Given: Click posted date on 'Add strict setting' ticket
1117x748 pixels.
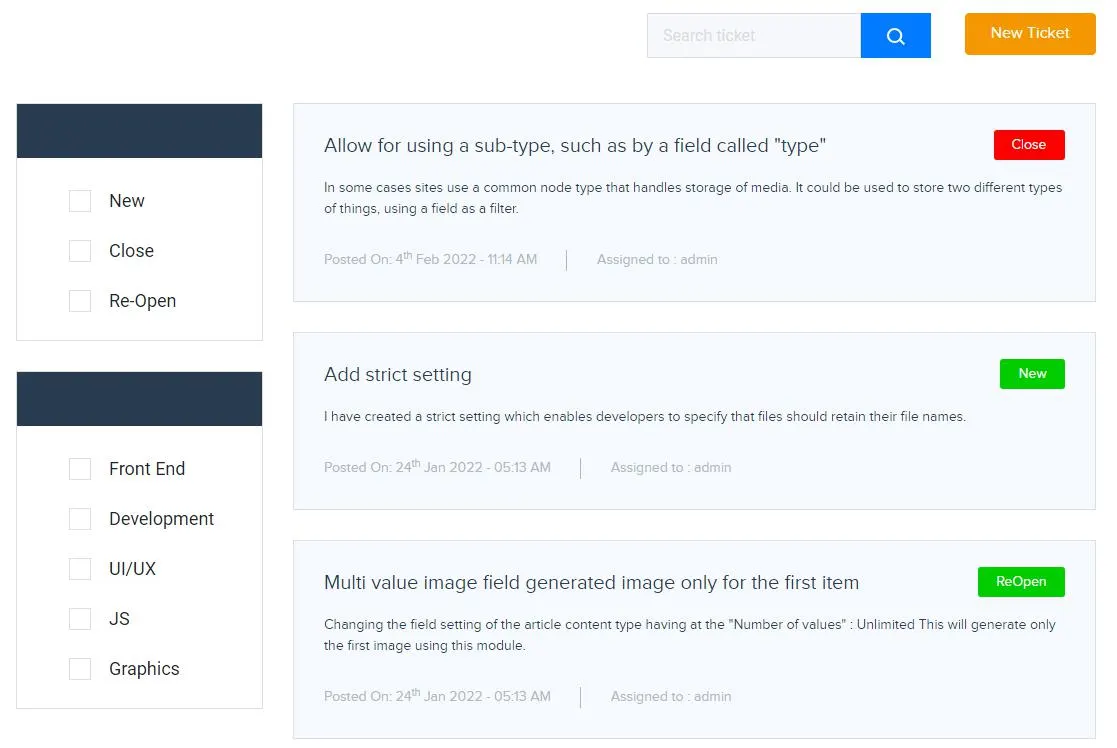Looking at the screenshot, I should click(437, 467).
